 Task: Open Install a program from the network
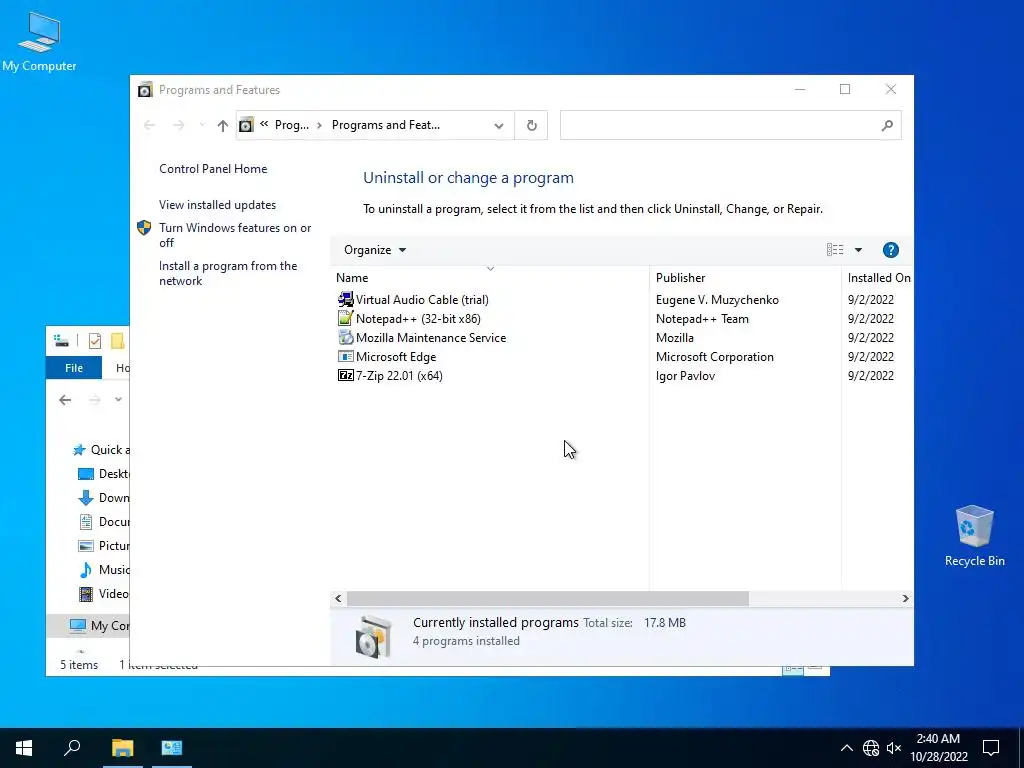(x=228, y=274)
